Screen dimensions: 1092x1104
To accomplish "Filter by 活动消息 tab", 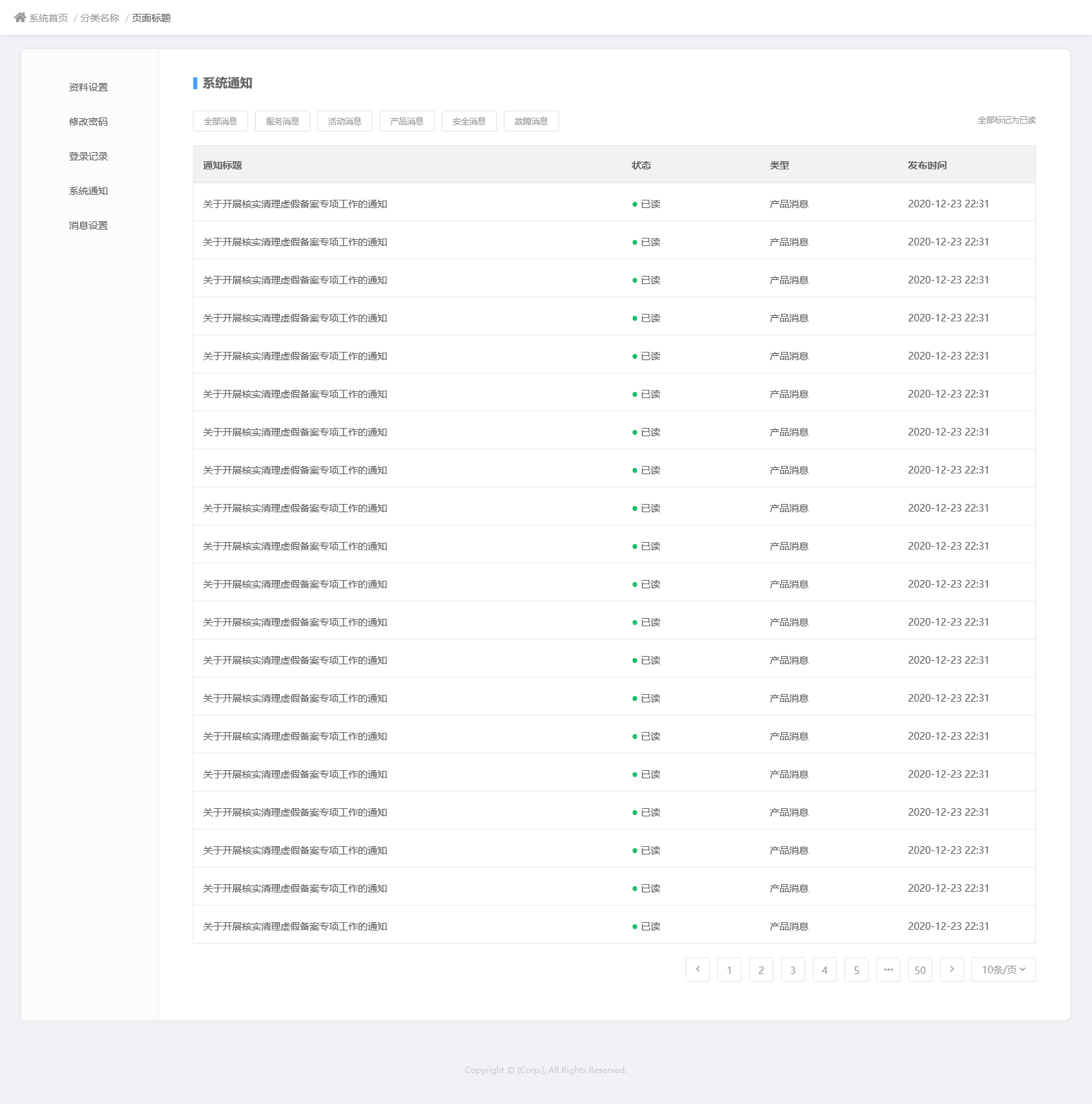I will click(x=345, y=121).
